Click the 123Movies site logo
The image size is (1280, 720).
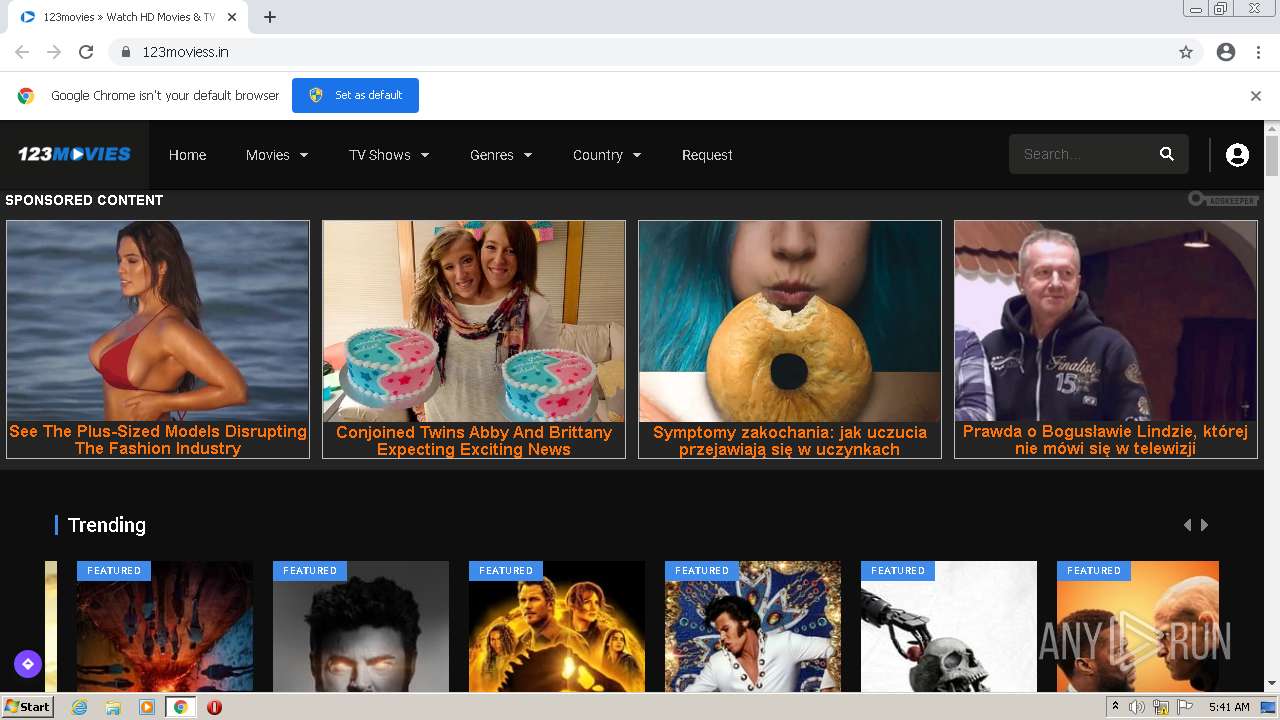point(74,154)
